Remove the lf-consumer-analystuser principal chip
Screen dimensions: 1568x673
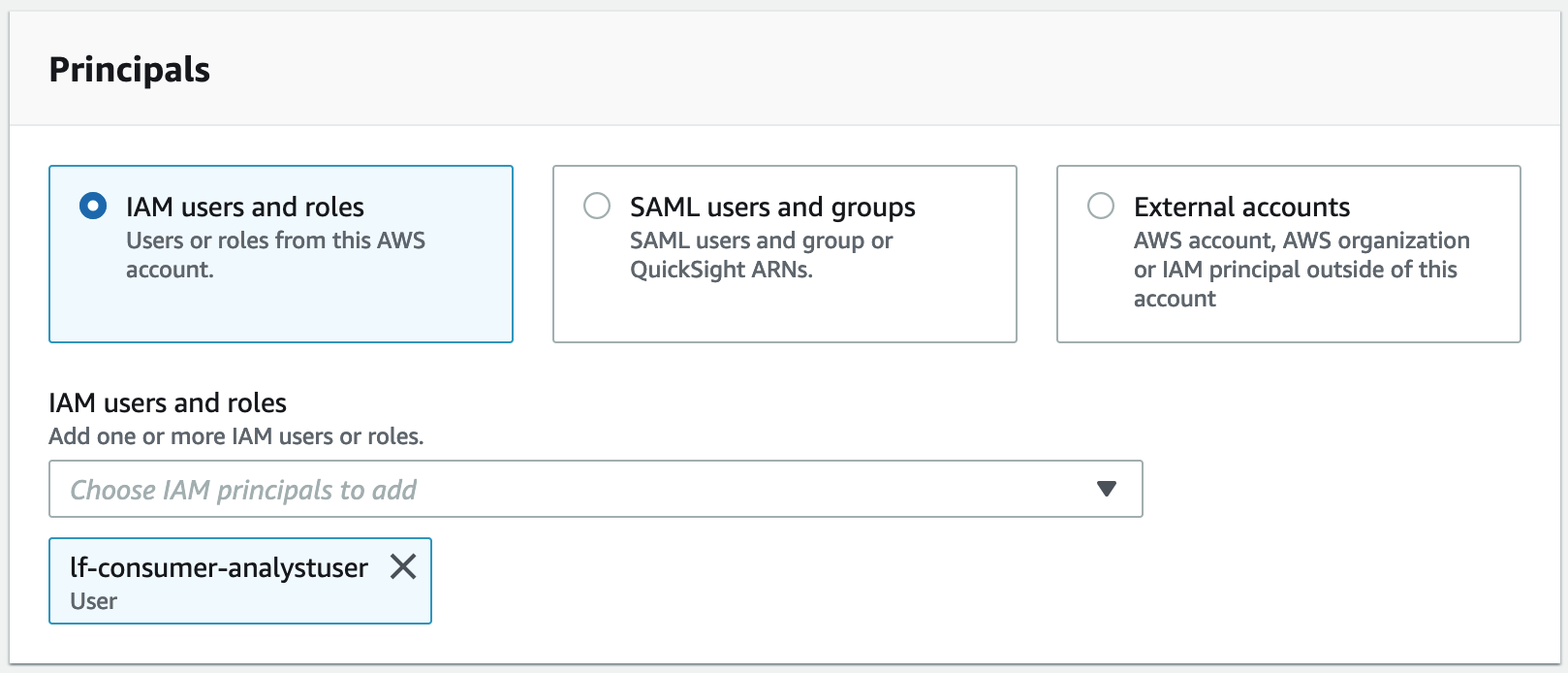[x=403, y=566]
